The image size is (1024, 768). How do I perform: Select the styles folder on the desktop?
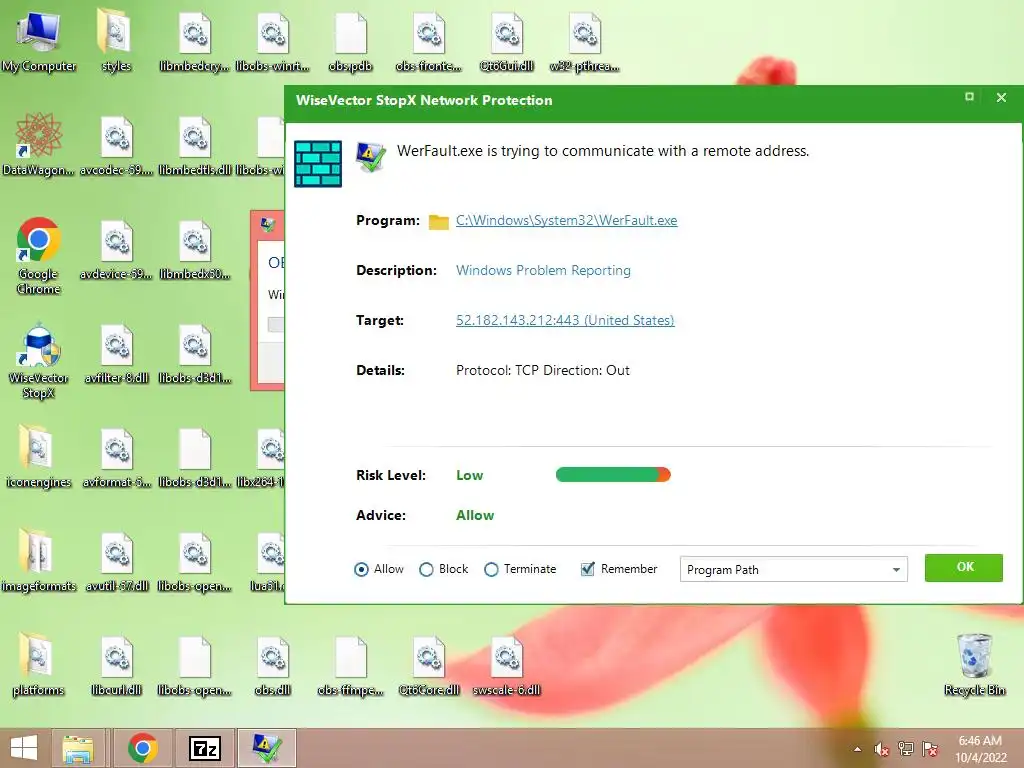116,40
